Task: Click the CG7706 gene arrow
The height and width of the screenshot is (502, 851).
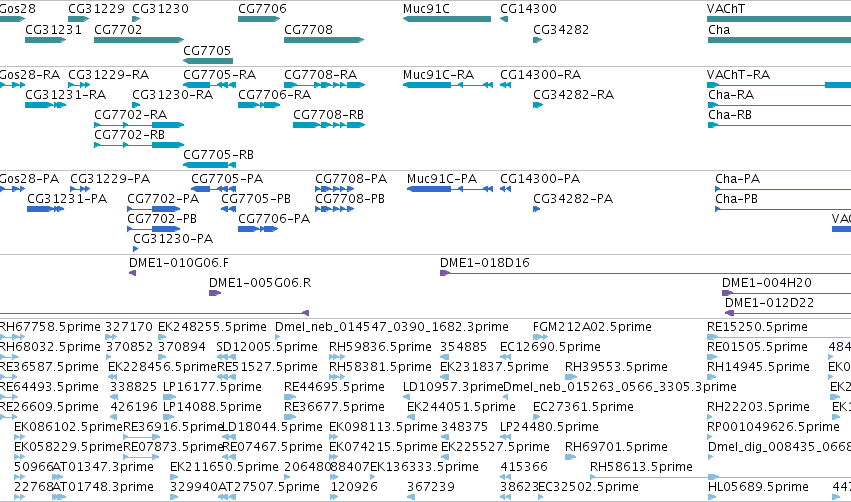Action: click(x=259, y=19)
